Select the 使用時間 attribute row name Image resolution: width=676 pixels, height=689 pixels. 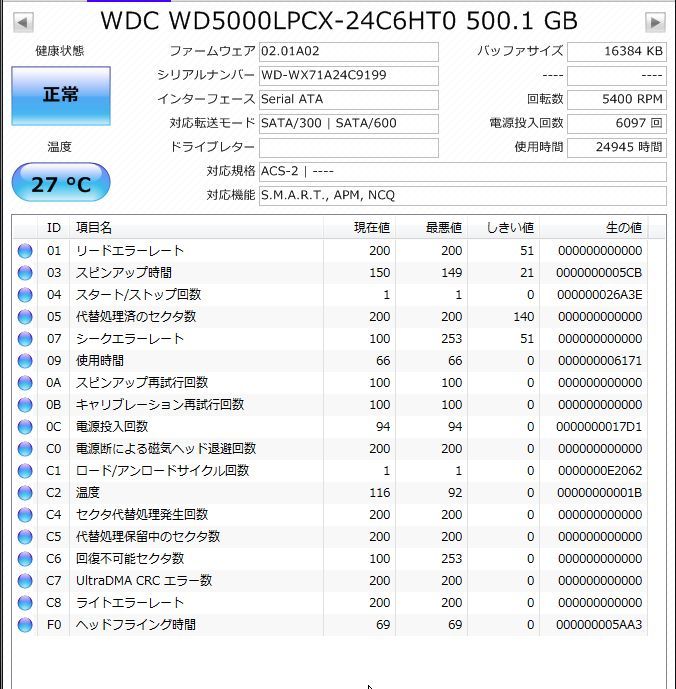[x=100, y=361]
